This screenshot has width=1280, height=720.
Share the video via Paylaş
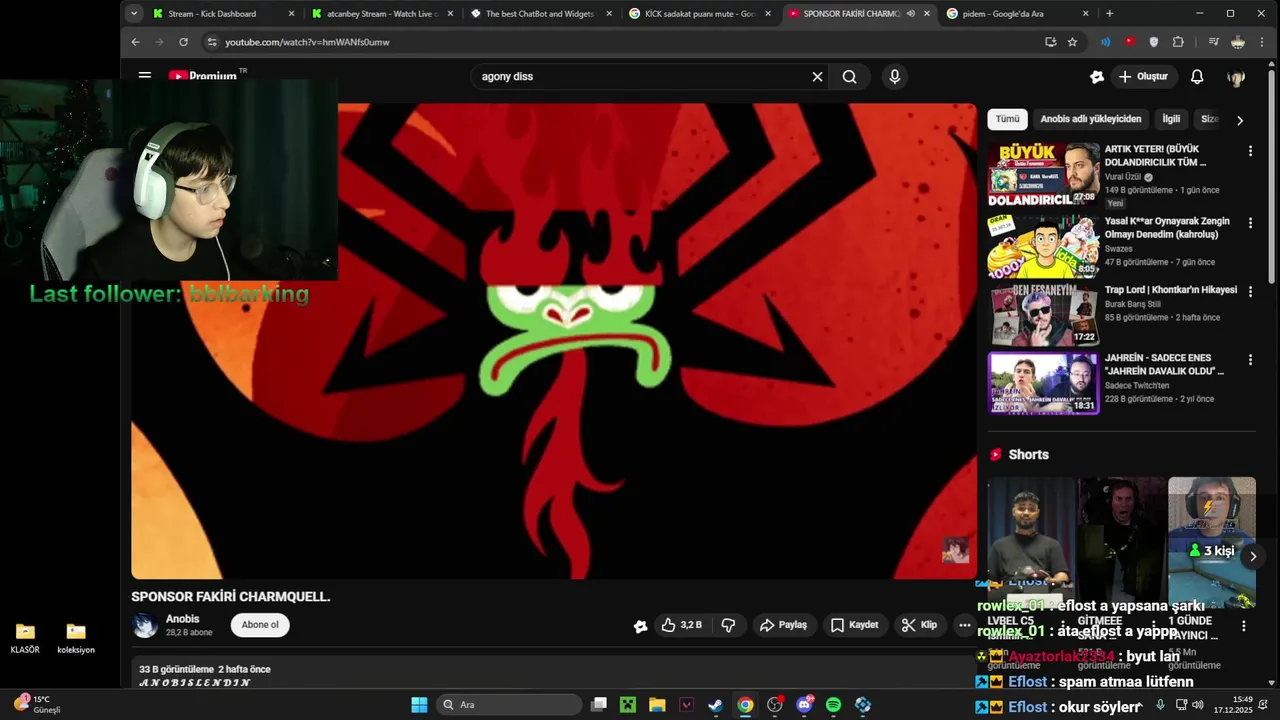783,625
